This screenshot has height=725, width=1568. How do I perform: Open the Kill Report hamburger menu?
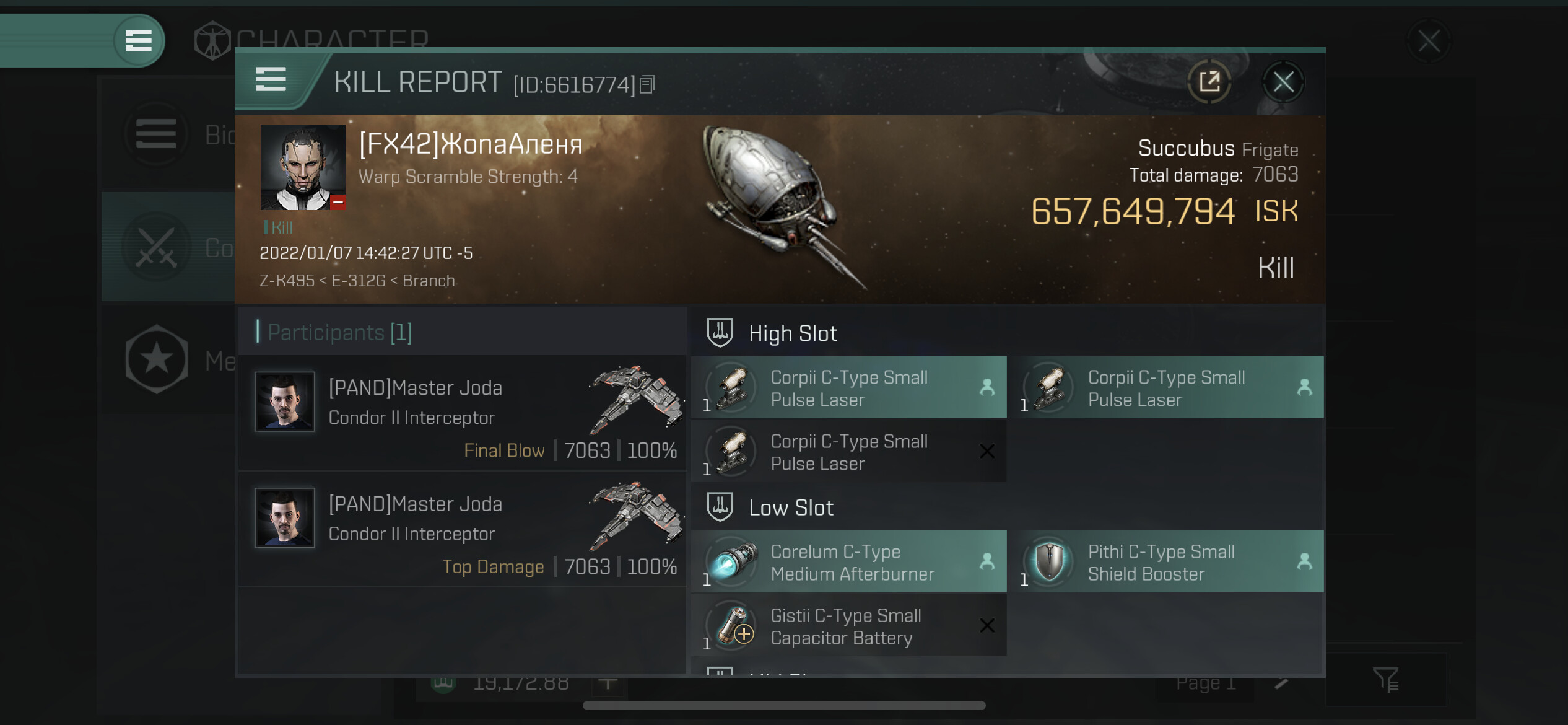(x=271, y=80)
